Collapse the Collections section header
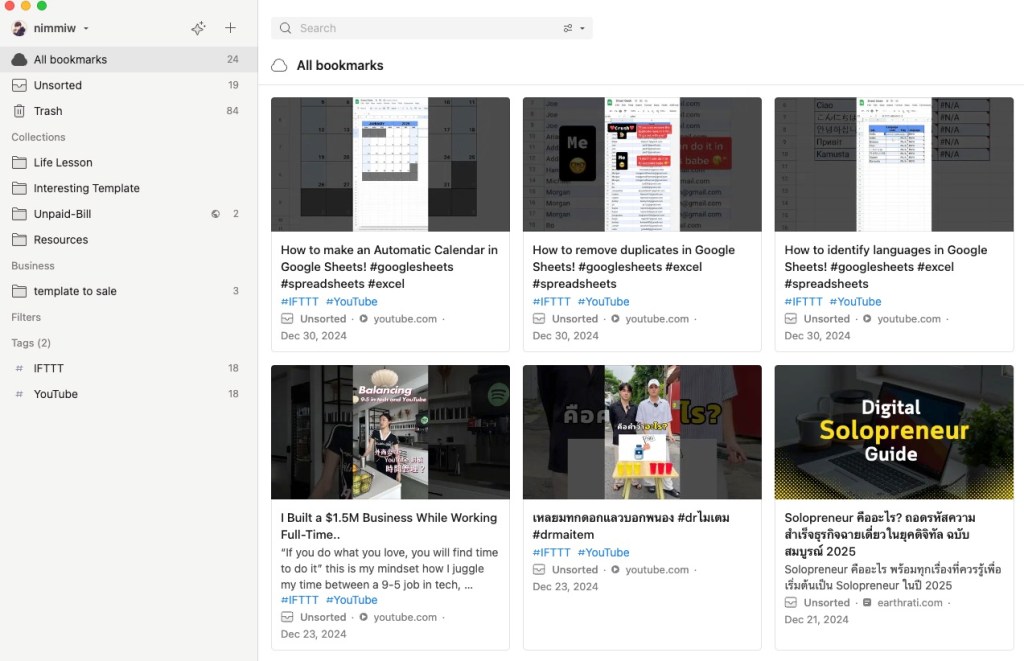Screen dimensions: 1024x661 39,137
